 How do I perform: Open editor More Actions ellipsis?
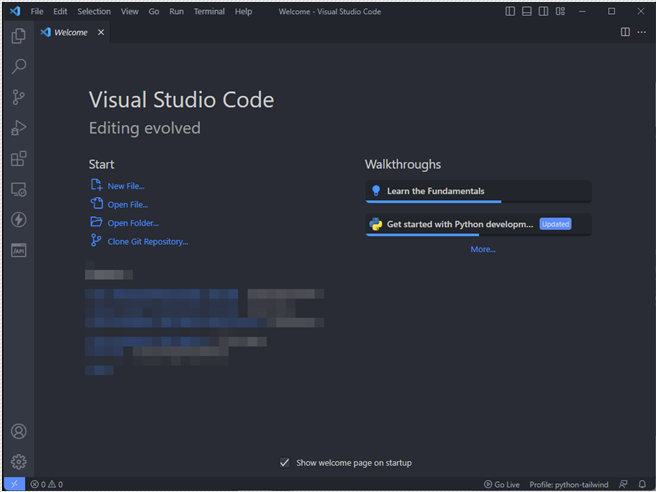click(641, 32)
